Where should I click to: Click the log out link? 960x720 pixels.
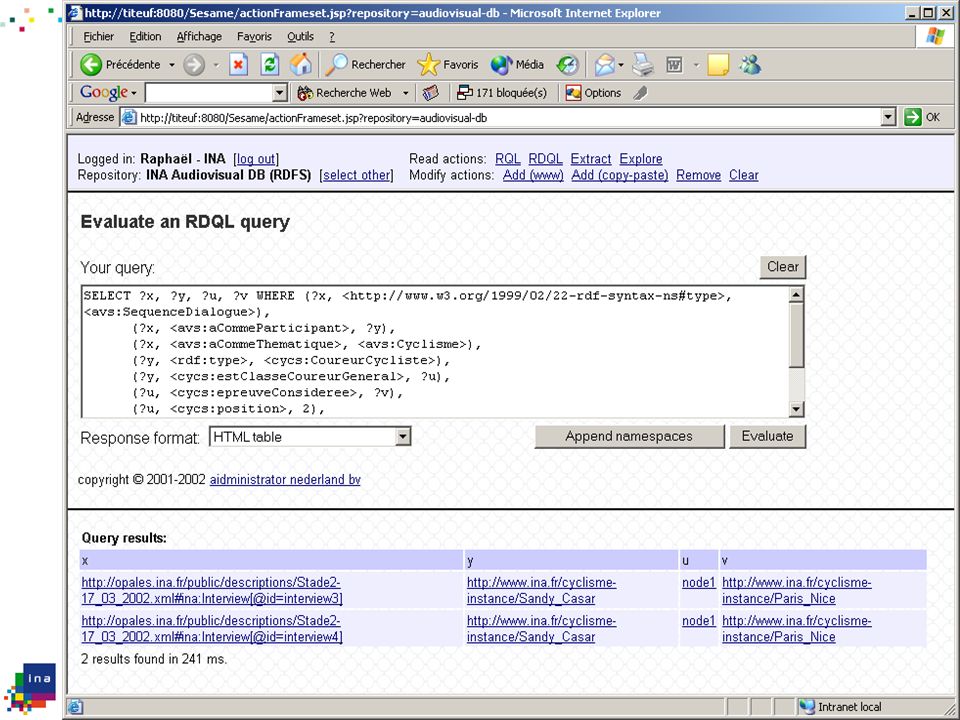[256, 159]
